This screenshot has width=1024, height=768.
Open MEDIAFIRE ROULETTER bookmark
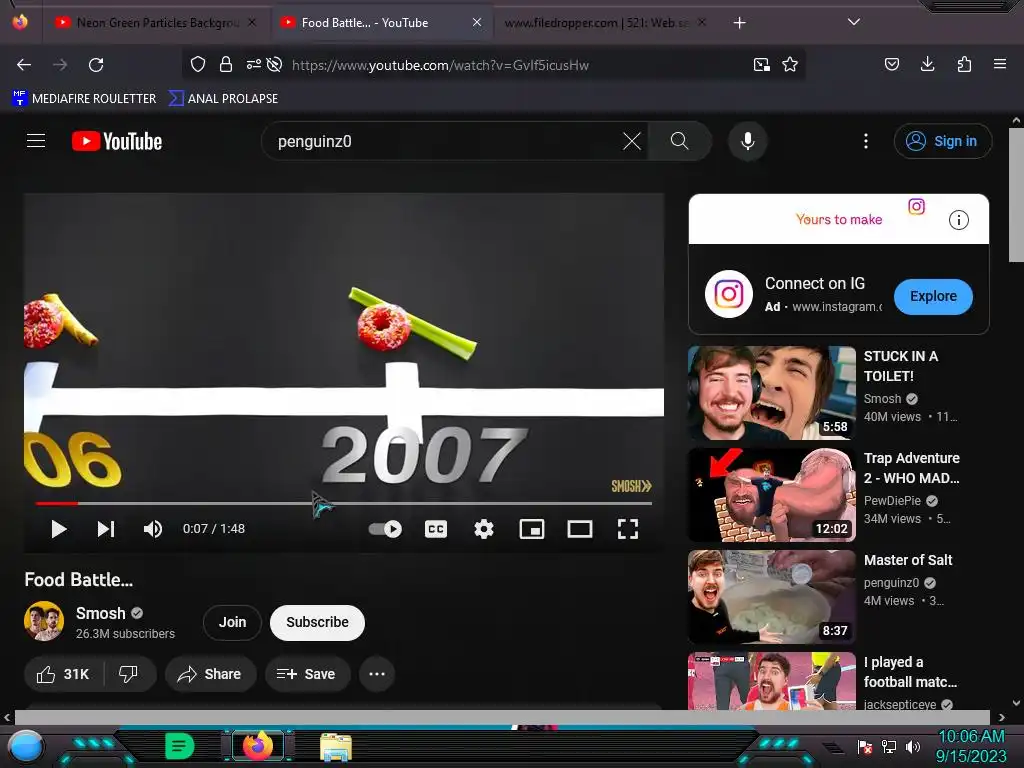tap(84, 99)
